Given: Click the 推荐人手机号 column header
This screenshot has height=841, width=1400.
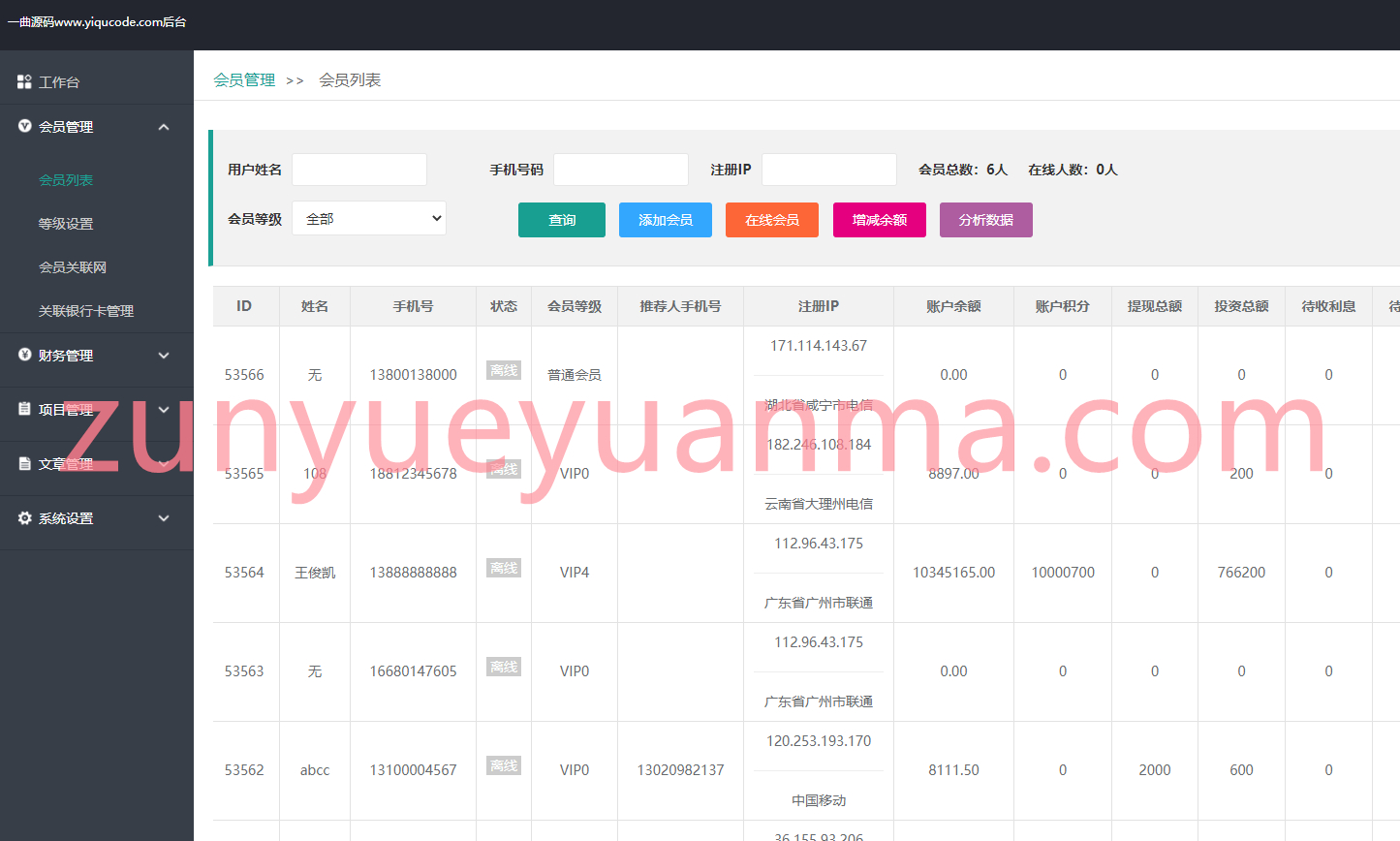Looking at the screenshot, I should click(680, 306).
